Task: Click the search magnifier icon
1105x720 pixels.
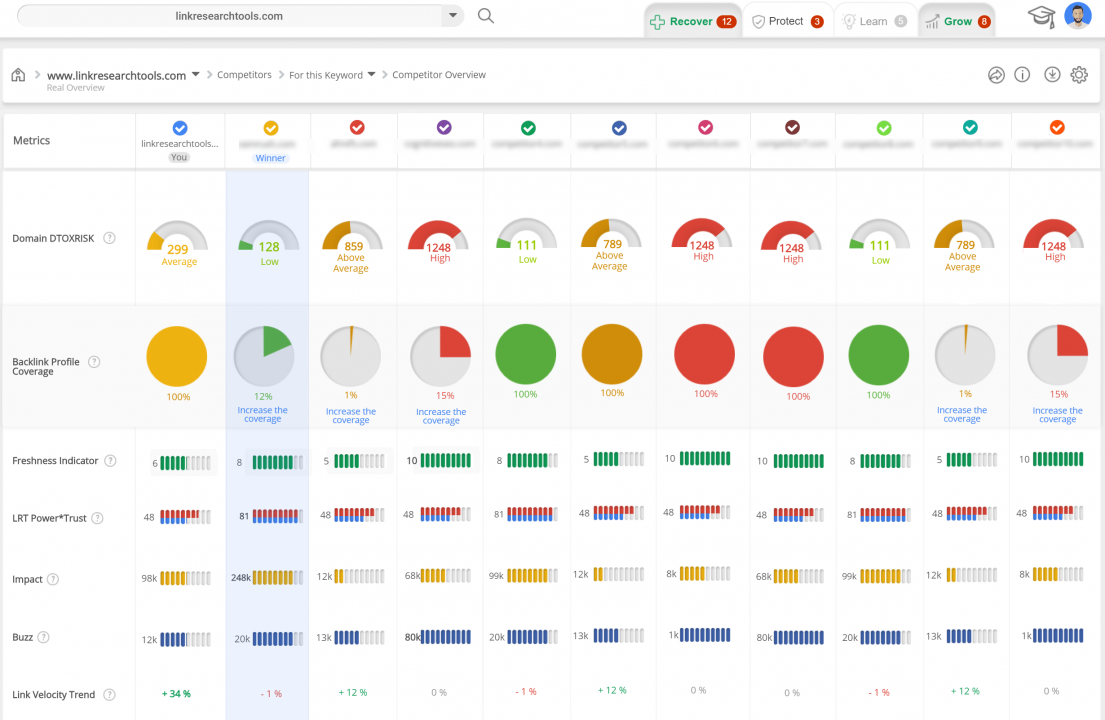Action: click(486, 15)
